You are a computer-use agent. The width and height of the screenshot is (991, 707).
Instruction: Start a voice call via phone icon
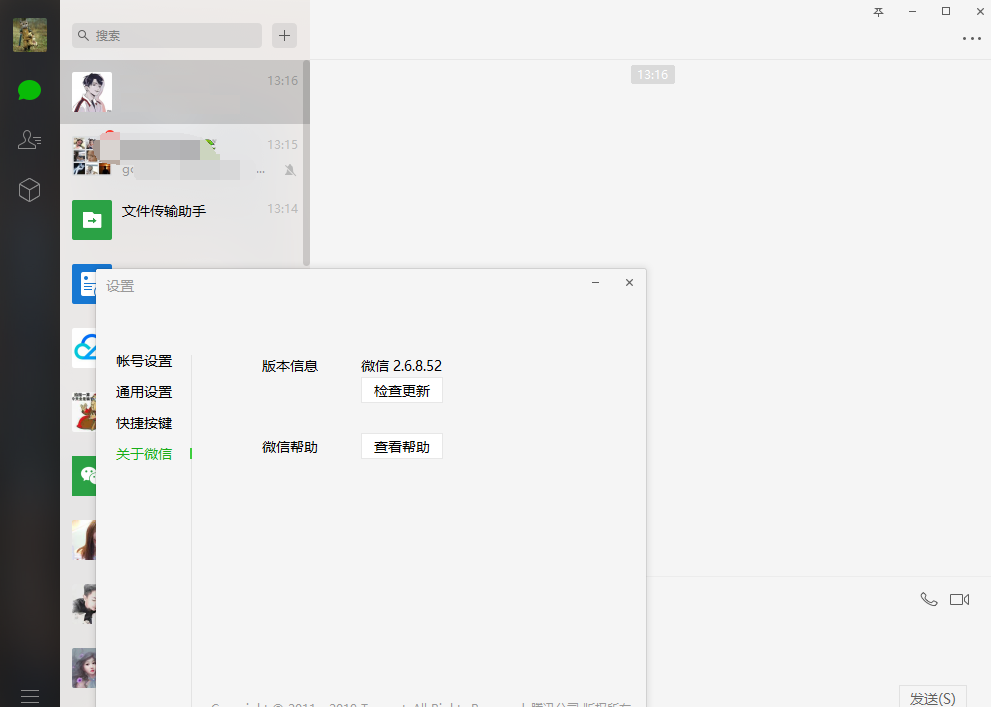pyautogui.click(x=928, y=598)
